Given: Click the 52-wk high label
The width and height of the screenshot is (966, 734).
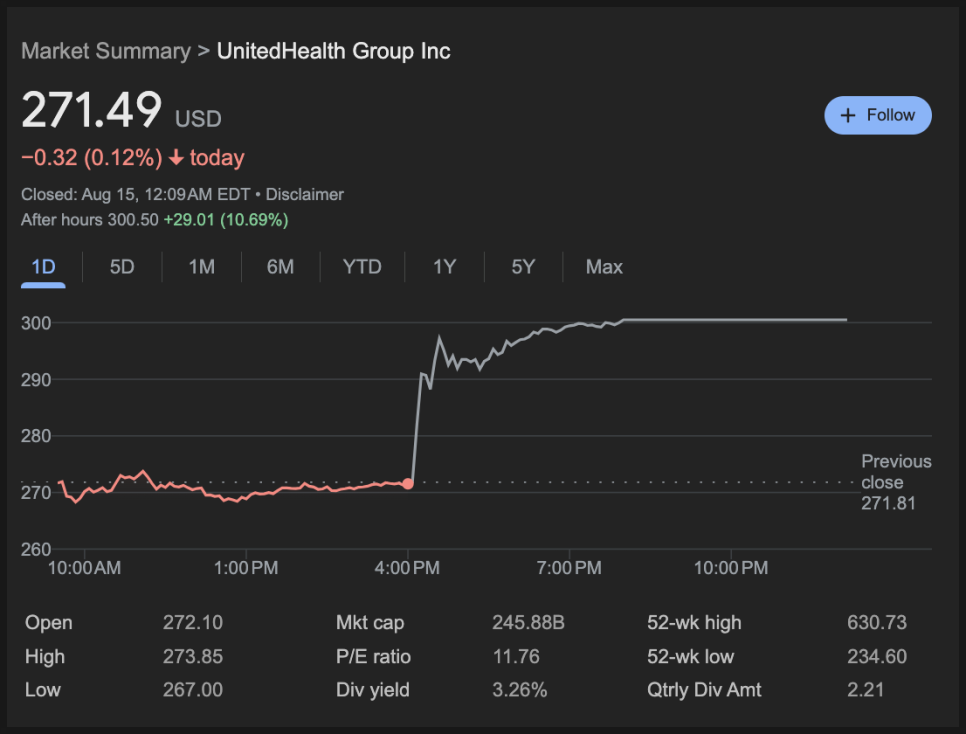Looking at the screenshot, I should tap(694, 622).
